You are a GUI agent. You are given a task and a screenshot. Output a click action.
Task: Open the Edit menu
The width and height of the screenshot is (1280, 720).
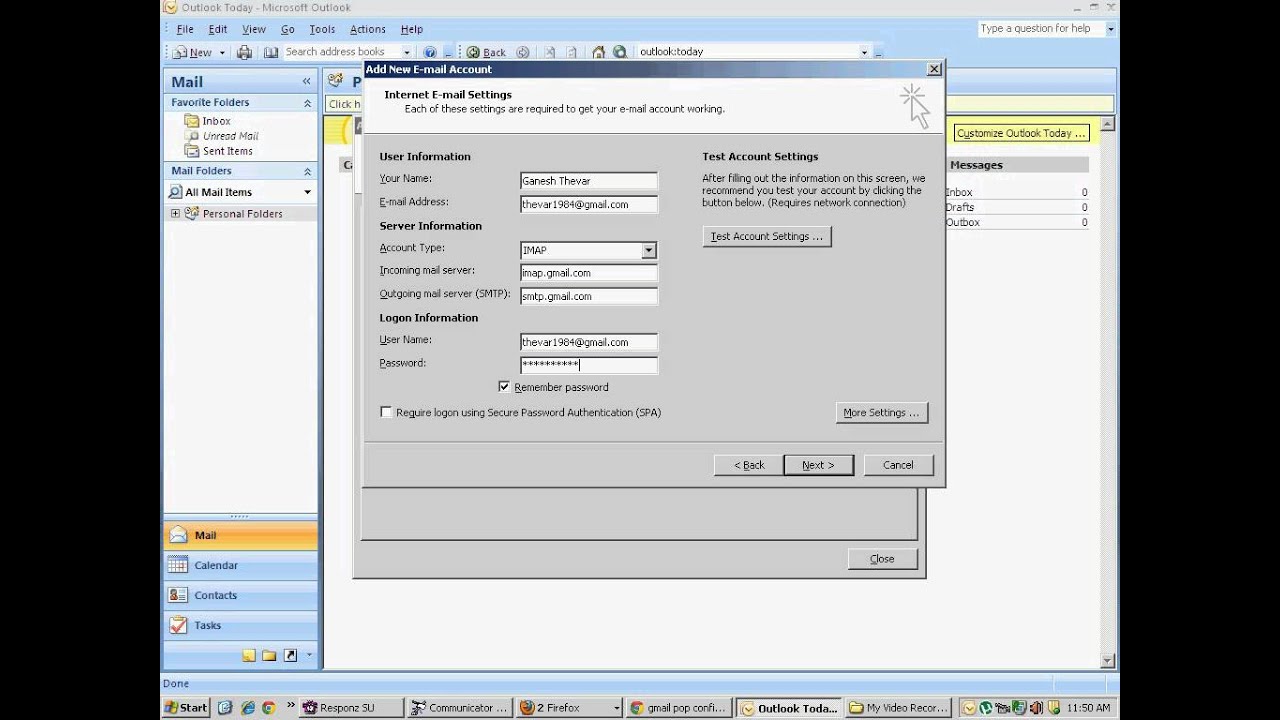[218, 29]
